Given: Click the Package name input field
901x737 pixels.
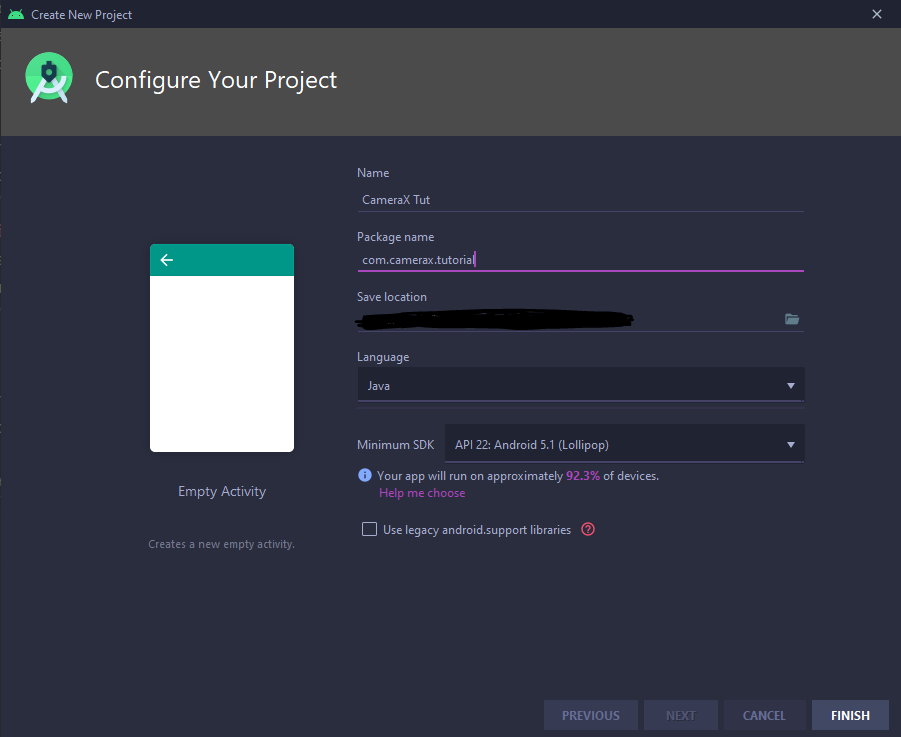Looking at the screenshot, I should pos(580,260).
